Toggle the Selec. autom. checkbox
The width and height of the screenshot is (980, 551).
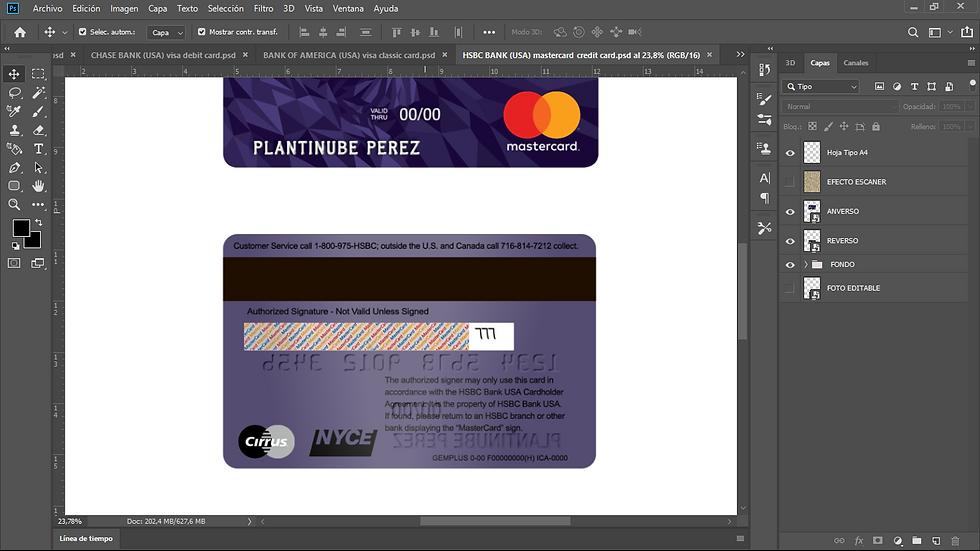(82, 32)
